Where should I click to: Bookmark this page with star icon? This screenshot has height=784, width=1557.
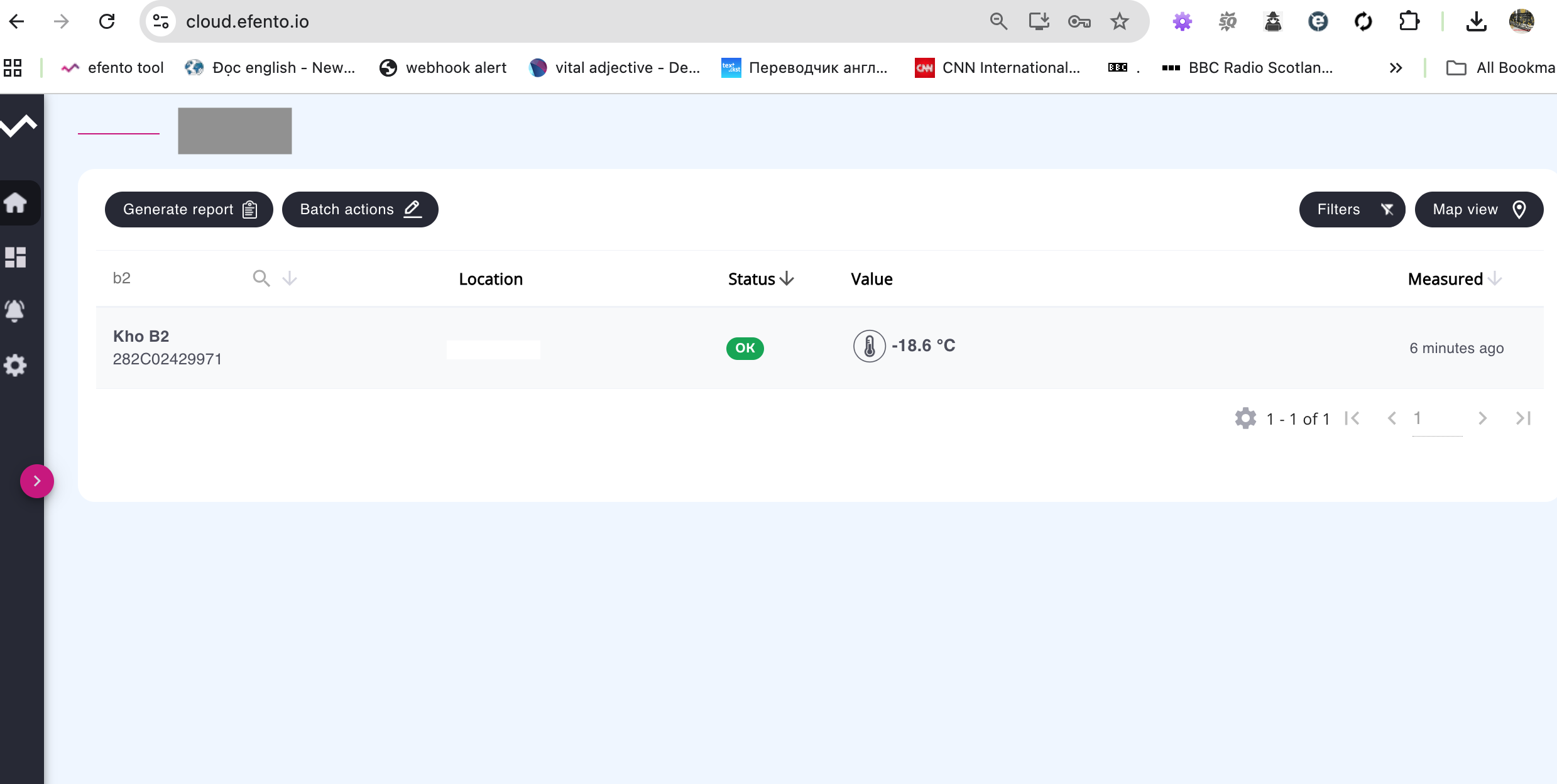pos(1120,21)
